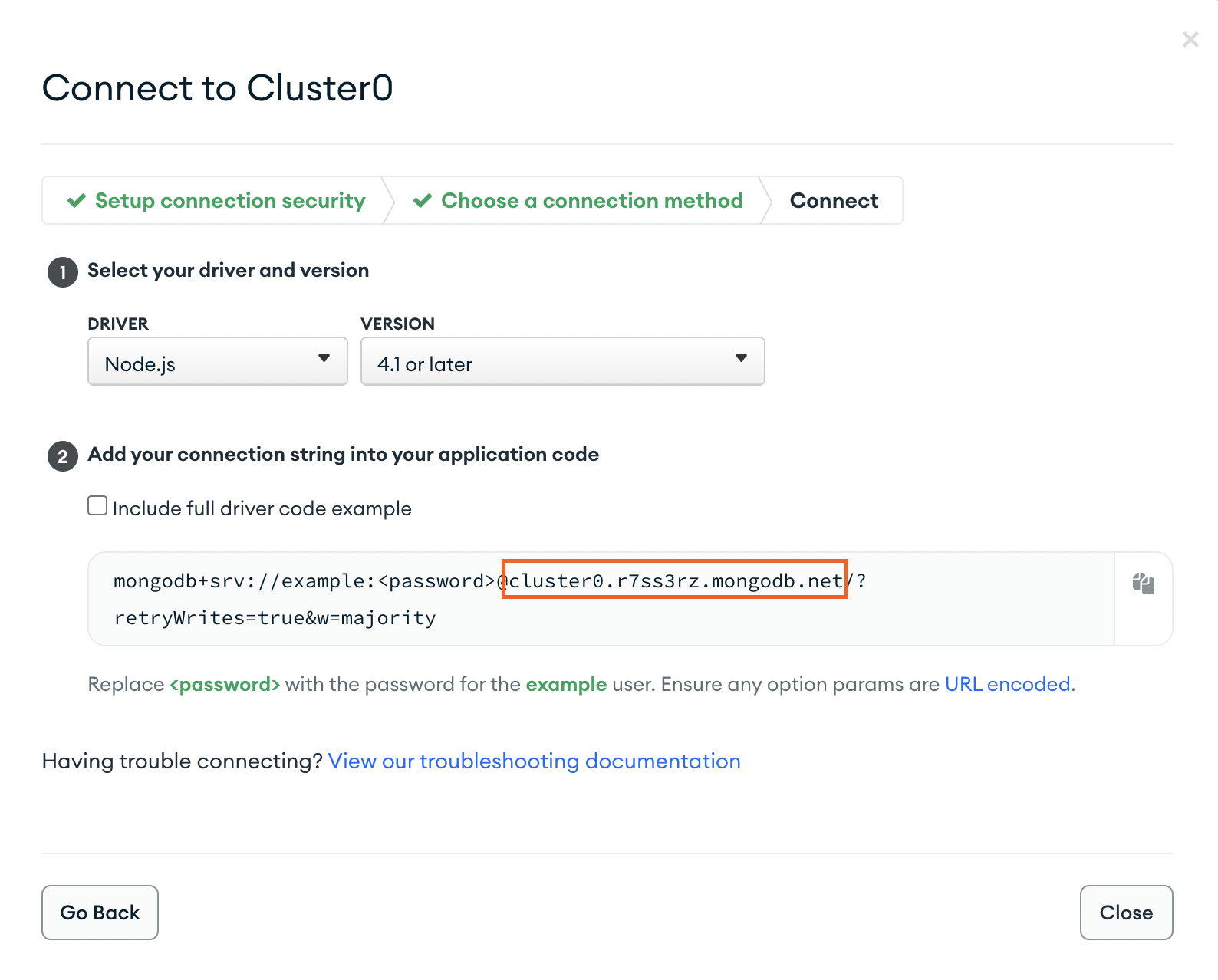The width and height of the screenshot is (1218, 980).
Task: Expand the DRIVER selection list
Action: click(217, 361)
